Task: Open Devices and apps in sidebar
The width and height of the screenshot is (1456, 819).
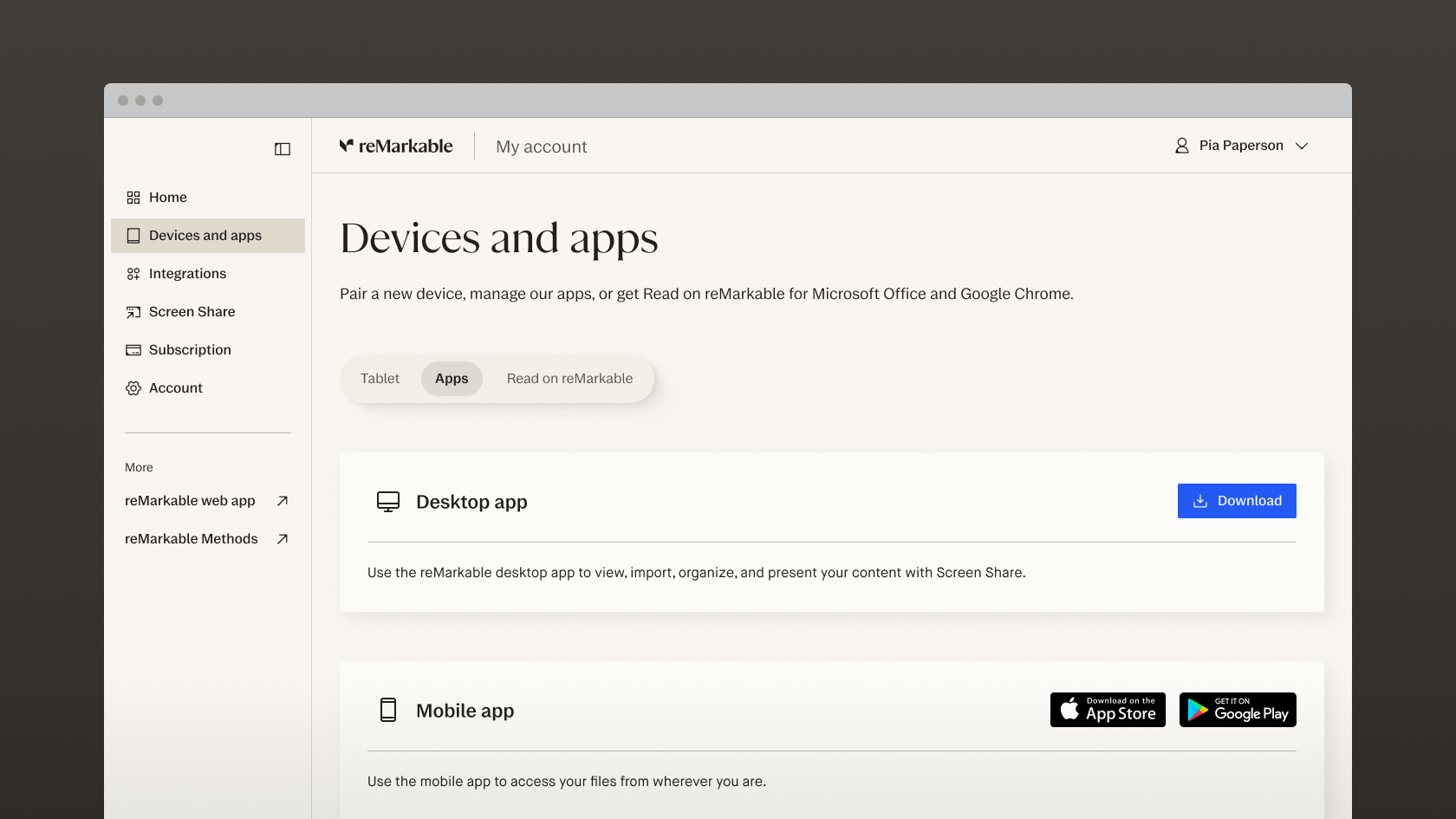Action: pyautogui.click(x=208, y=236)
